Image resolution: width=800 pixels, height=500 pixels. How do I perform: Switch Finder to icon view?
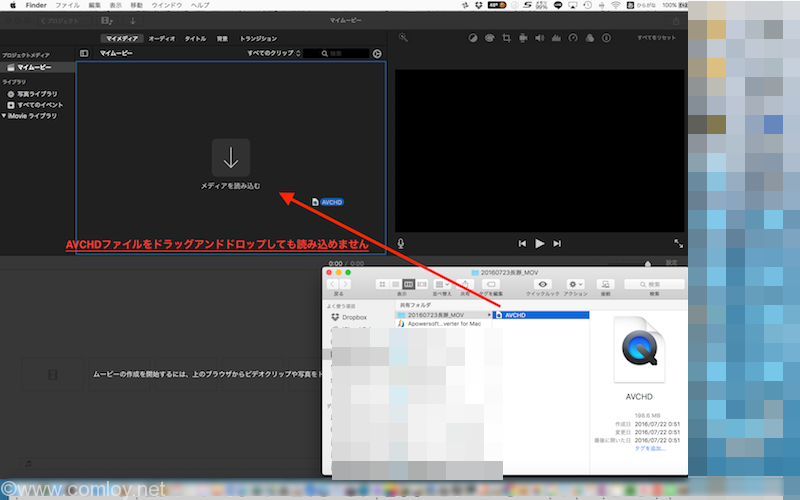click(382, 284)
